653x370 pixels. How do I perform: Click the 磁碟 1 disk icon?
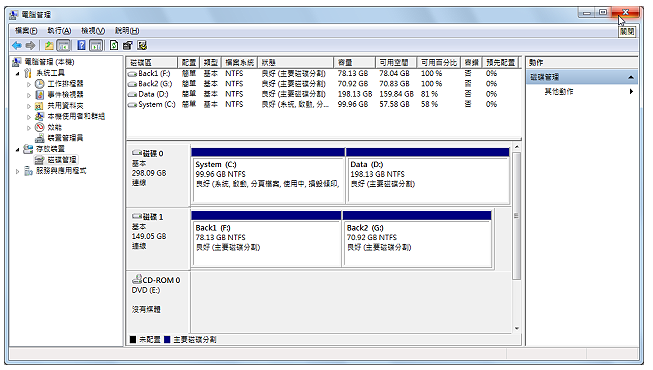(137, 216)
